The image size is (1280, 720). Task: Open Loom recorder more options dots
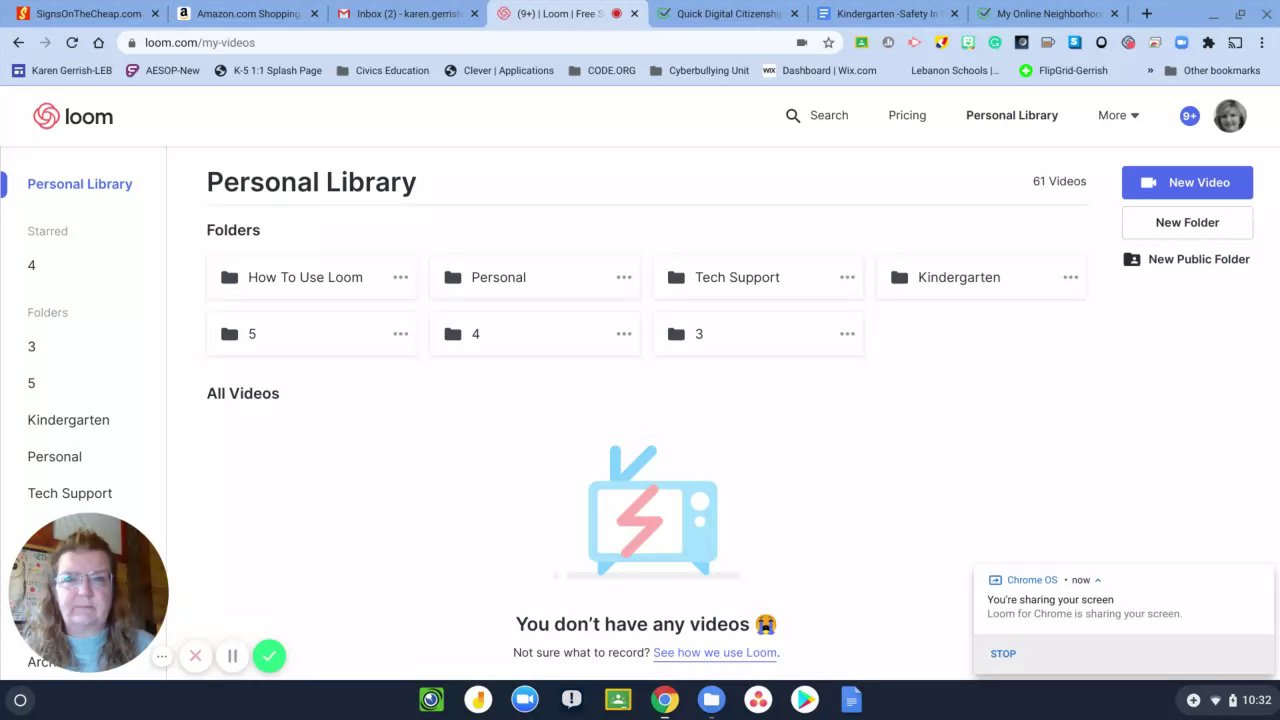coord(162,656)
